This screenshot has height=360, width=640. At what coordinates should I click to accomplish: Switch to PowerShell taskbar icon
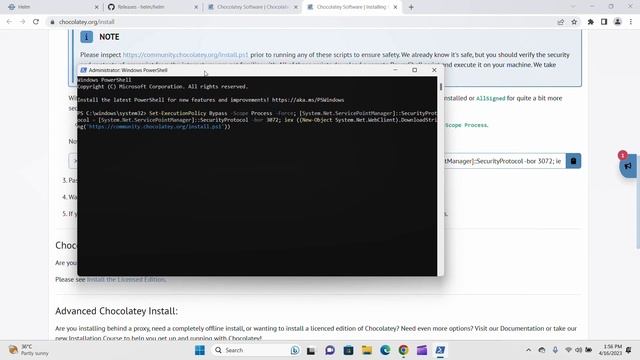click(440, 350)
